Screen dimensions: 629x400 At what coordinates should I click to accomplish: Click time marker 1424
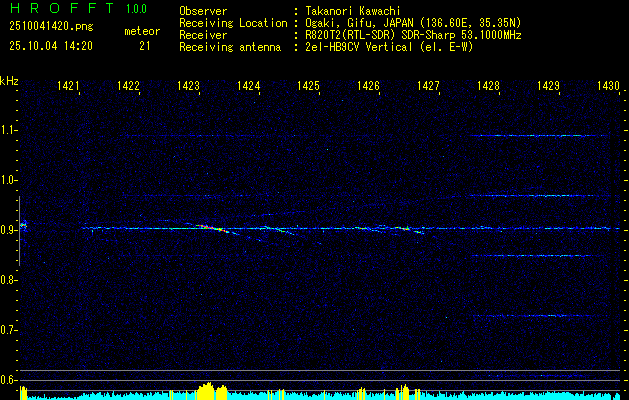tap(248, 85)
